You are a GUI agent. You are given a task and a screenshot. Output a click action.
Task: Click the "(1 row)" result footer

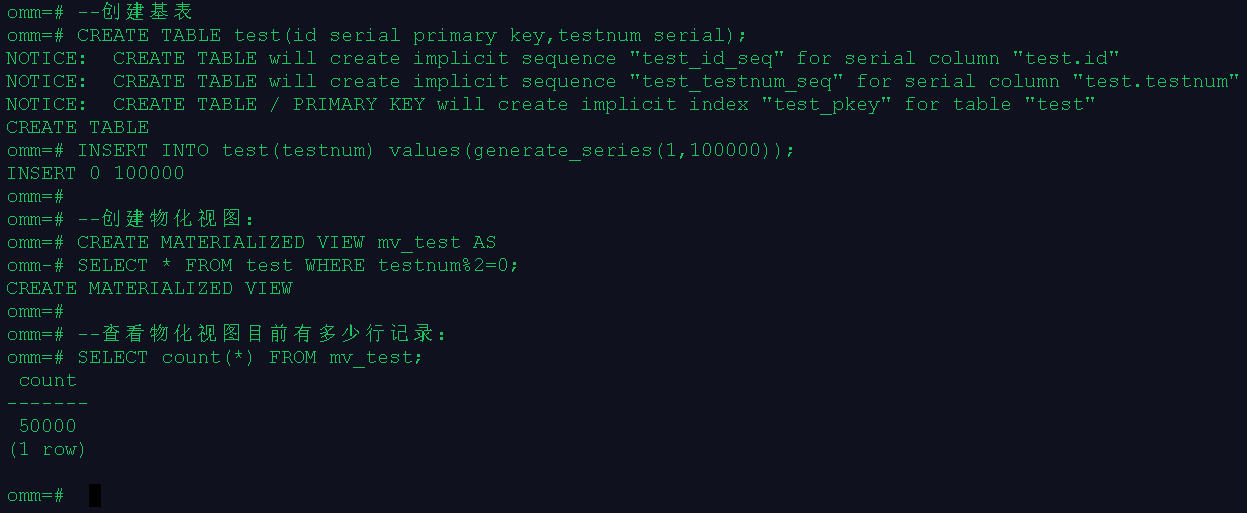click(x=47, y=449)
